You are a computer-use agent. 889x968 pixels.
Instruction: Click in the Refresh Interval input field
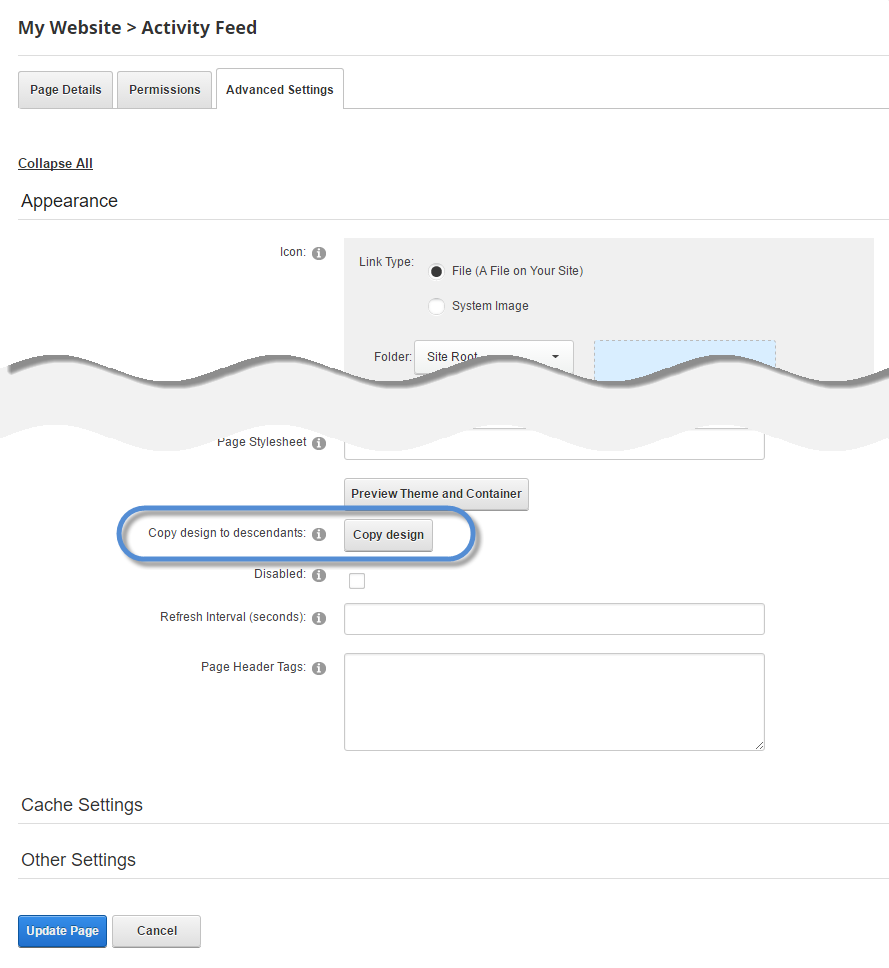(554, 619)
